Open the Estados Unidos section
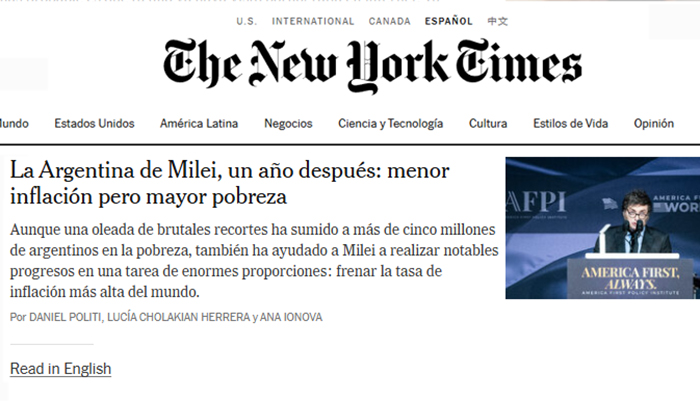Viewport: 700px width, 401px height. [94, 124]
